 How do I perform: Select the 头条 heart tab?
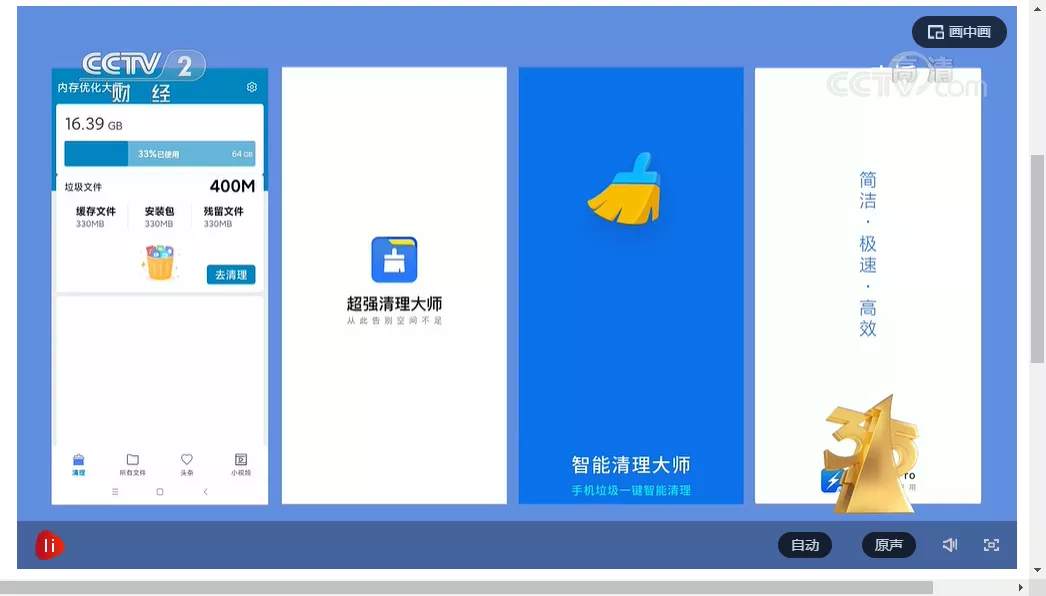[187, 465]
